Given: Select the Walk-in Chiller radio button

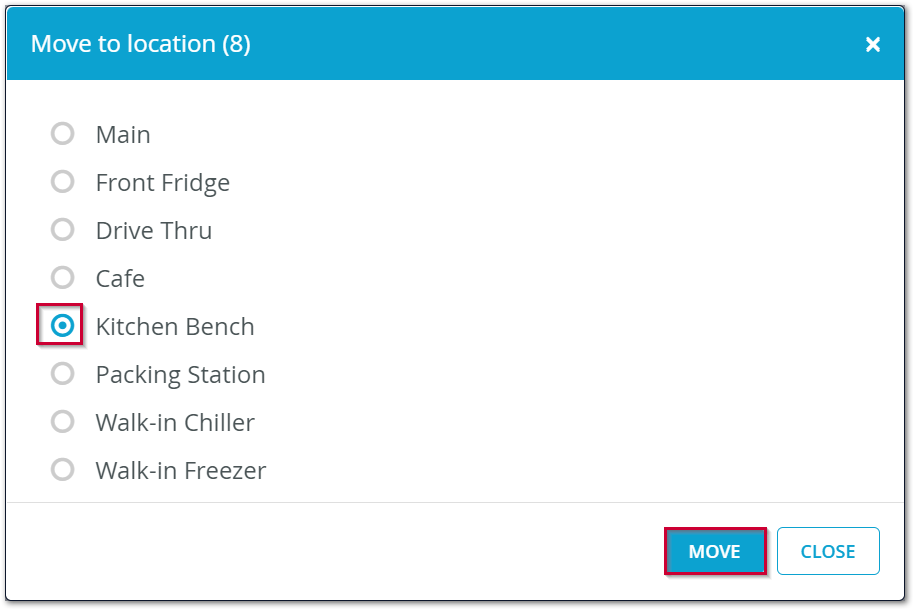Looking at the screenshot, I should coord(63,421).
